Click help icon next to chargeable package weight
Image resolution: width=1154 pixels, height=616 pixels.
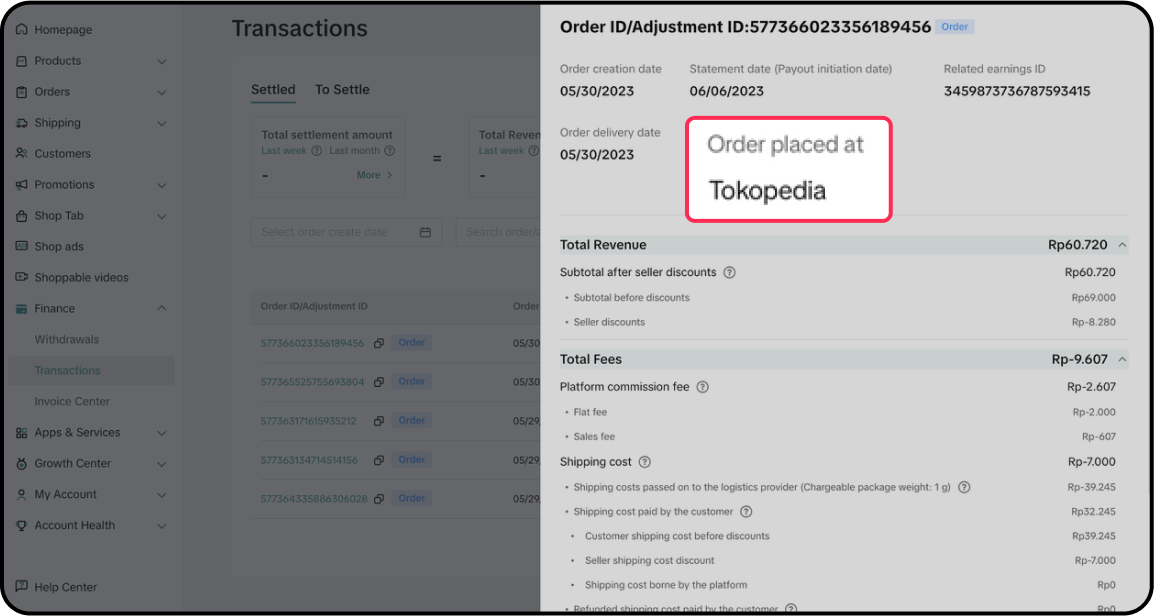(x=964, y=487)
